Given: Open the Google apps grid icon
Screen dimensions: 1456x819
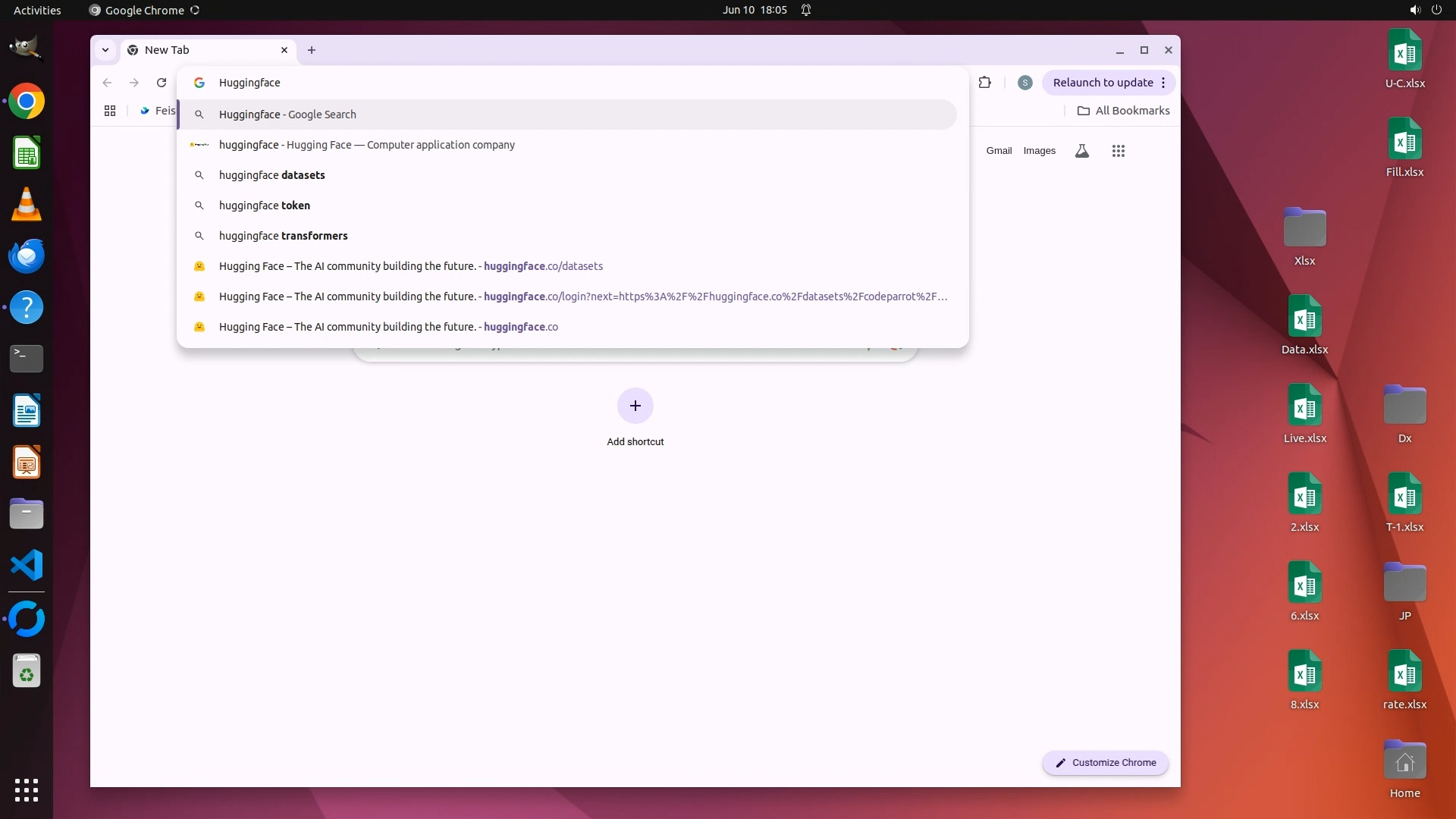Looking at the screenshot, I should [x=1118, y=151].
